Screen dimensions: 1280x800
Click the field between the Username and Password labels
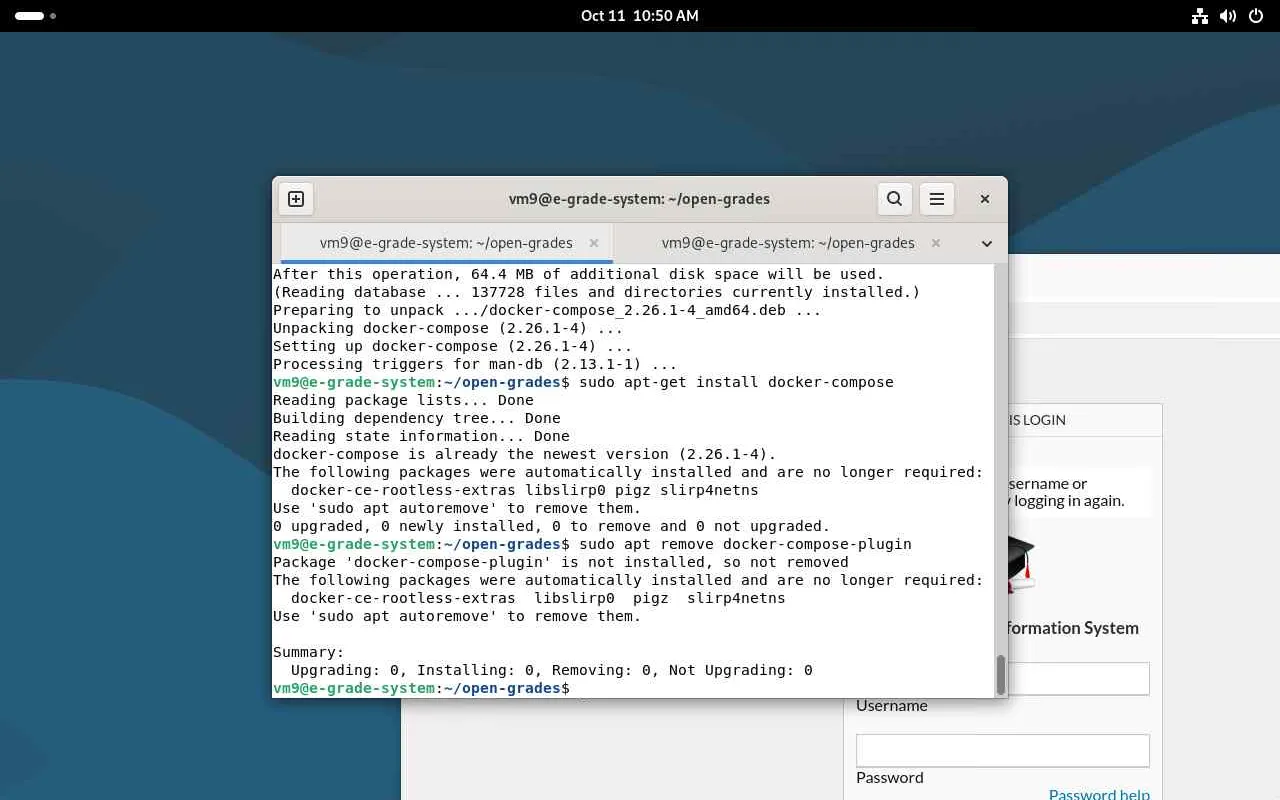(x=1003, y=751)
